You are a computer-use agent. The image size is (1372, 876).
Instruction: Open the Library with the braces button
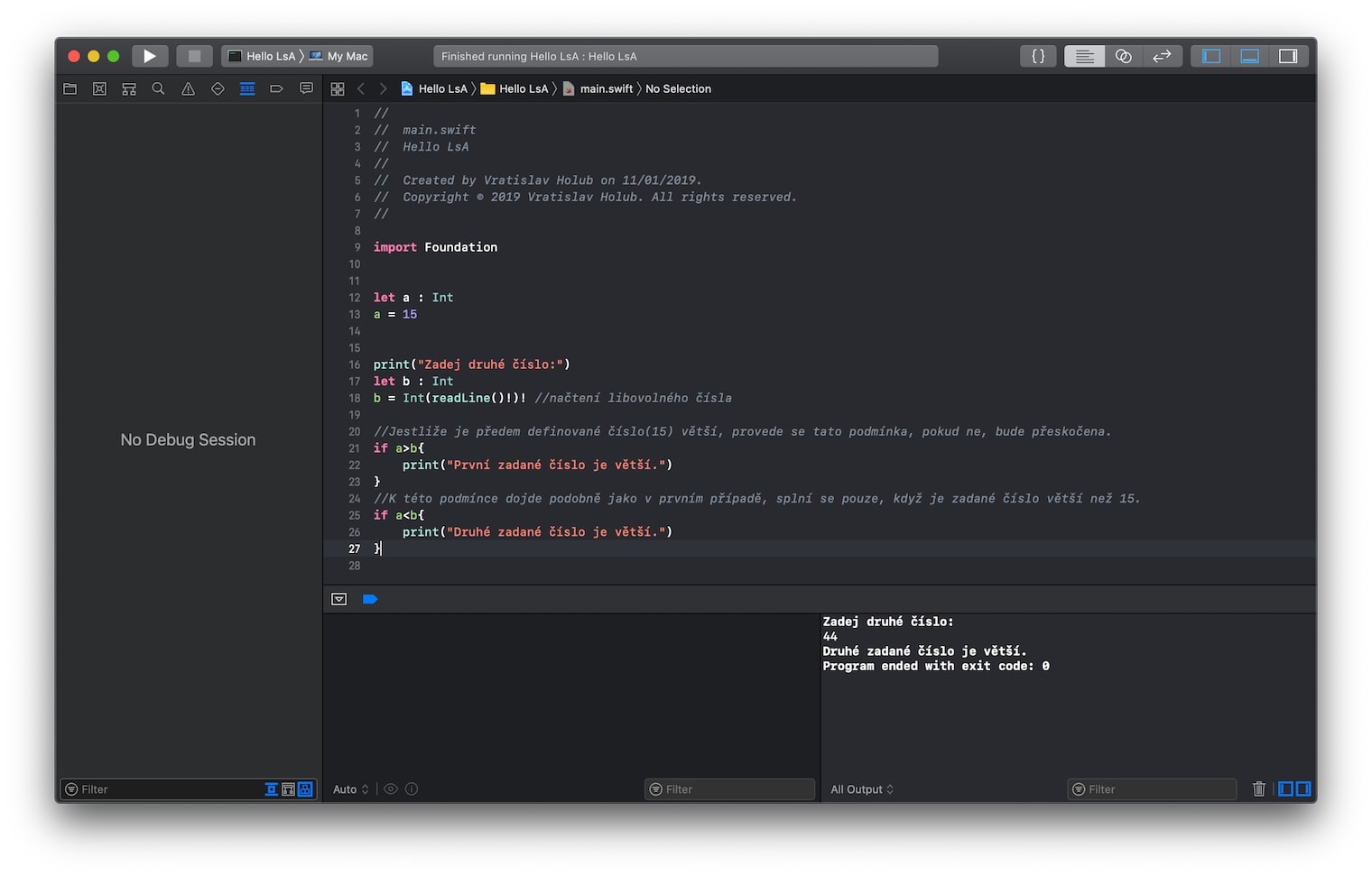(x=1038, y=56)
